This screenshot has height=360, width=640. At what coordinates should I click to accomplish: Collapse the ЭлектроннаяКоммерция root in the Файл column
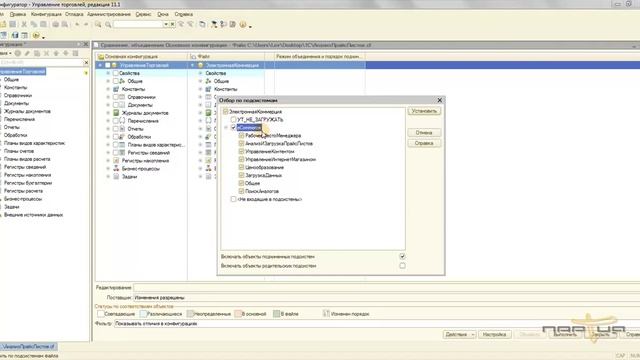point(193,65)
